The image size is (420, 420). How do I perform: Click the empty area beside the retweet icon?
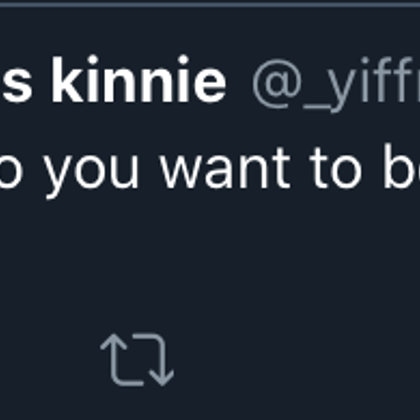tap(283, 360)
